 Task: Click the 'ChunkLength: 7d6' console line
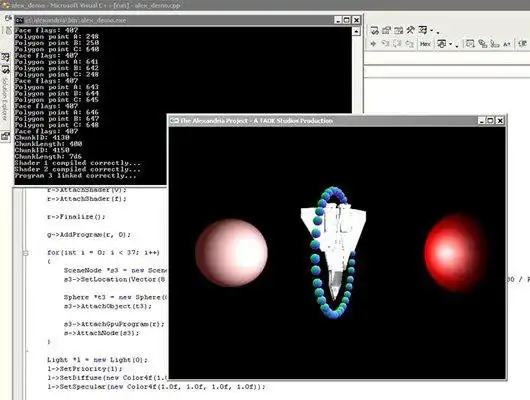pyautogui.click(x=48, y=157)
